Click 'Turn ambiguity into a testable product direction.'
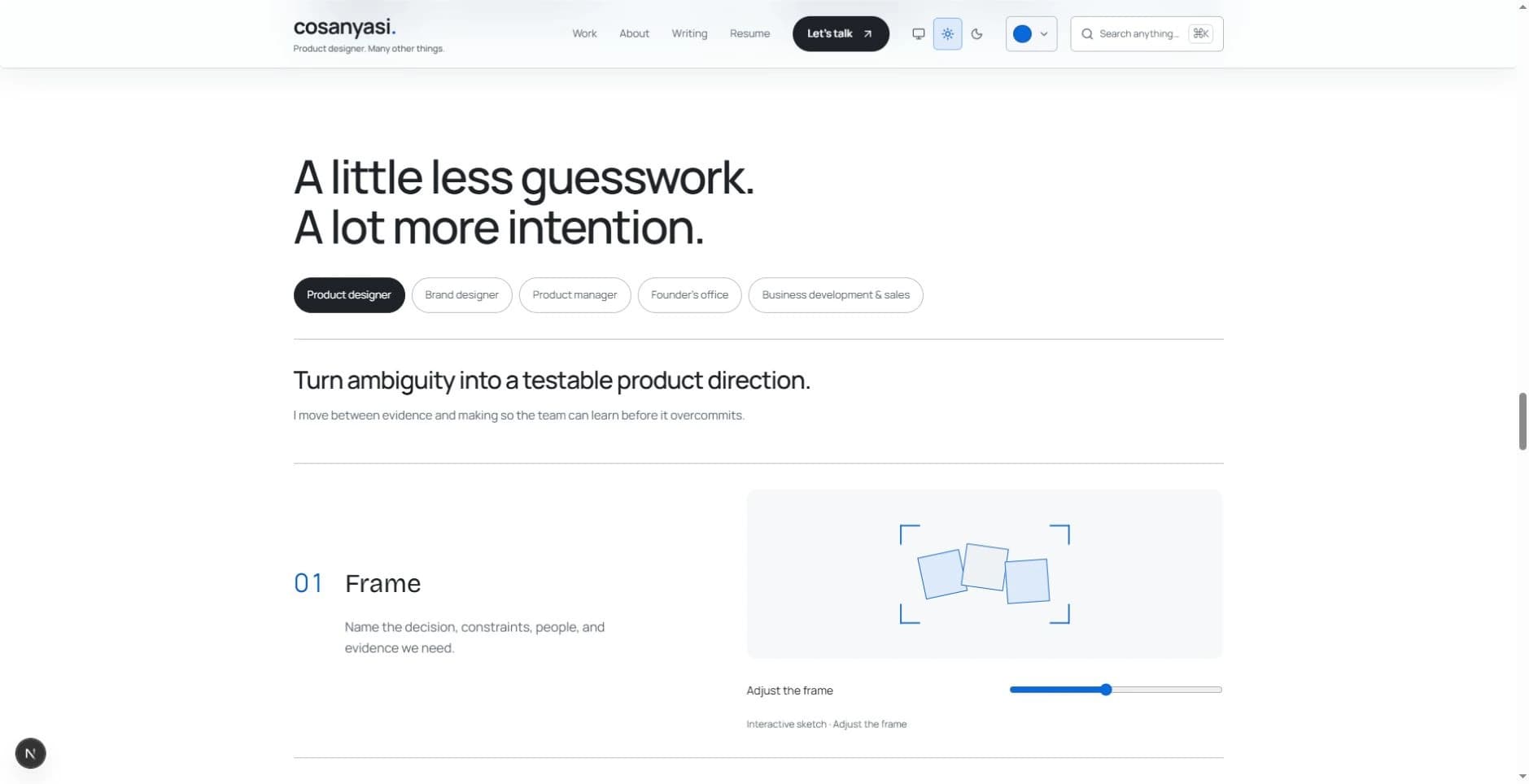 [x=552, y=380]
